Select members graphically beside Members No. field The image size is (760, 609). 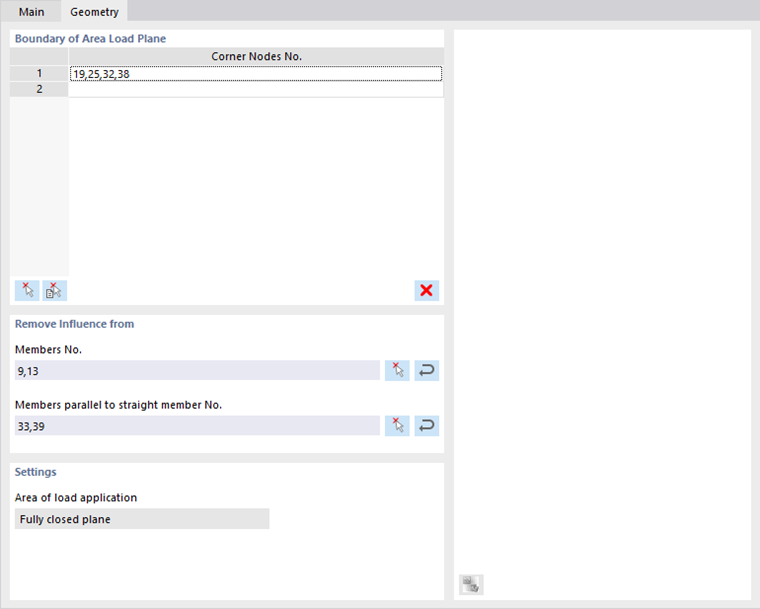tap(397, 370)
